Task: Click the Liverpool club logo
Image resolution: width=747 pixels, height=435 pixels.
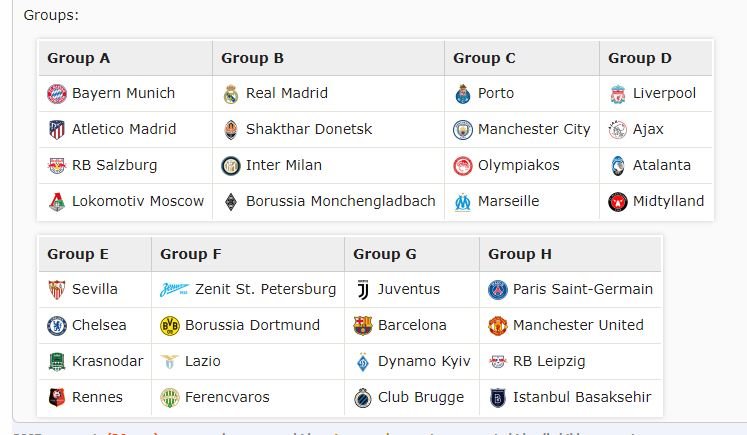Action: click(617, 94)
